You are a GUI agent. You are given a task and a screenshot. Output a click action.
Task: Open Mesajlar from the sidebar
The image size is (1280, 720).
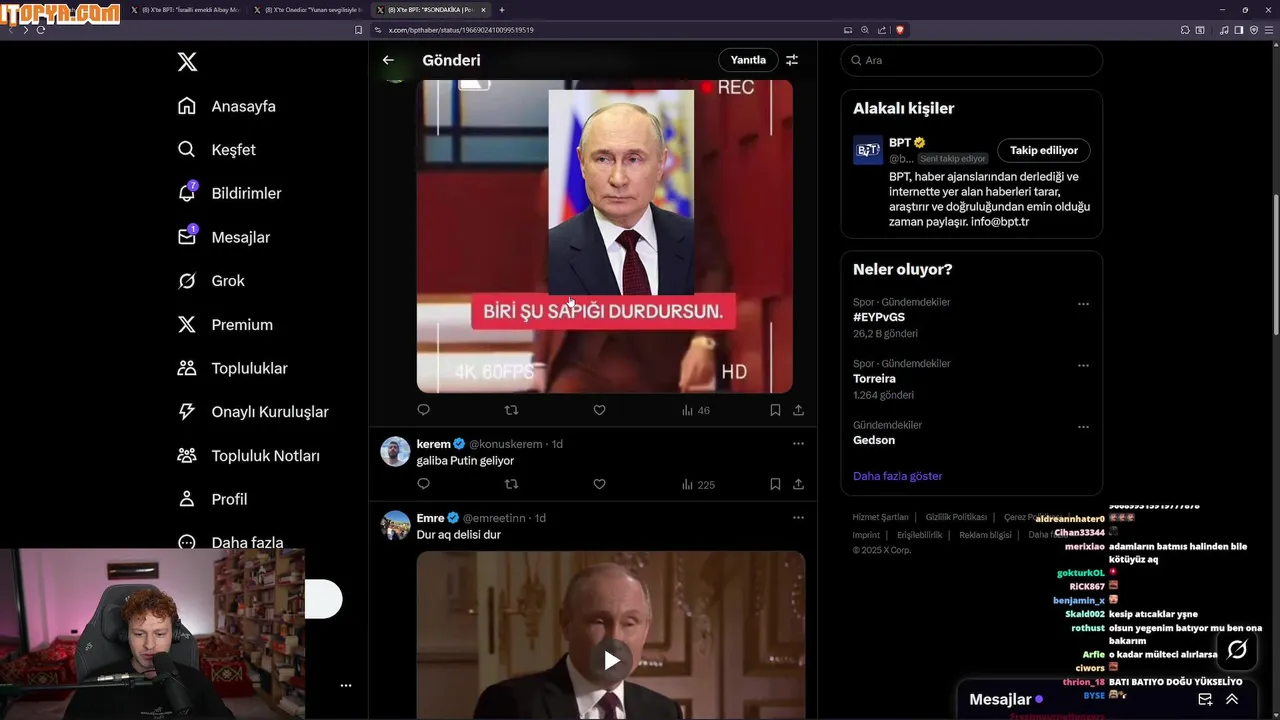point(224,237)
